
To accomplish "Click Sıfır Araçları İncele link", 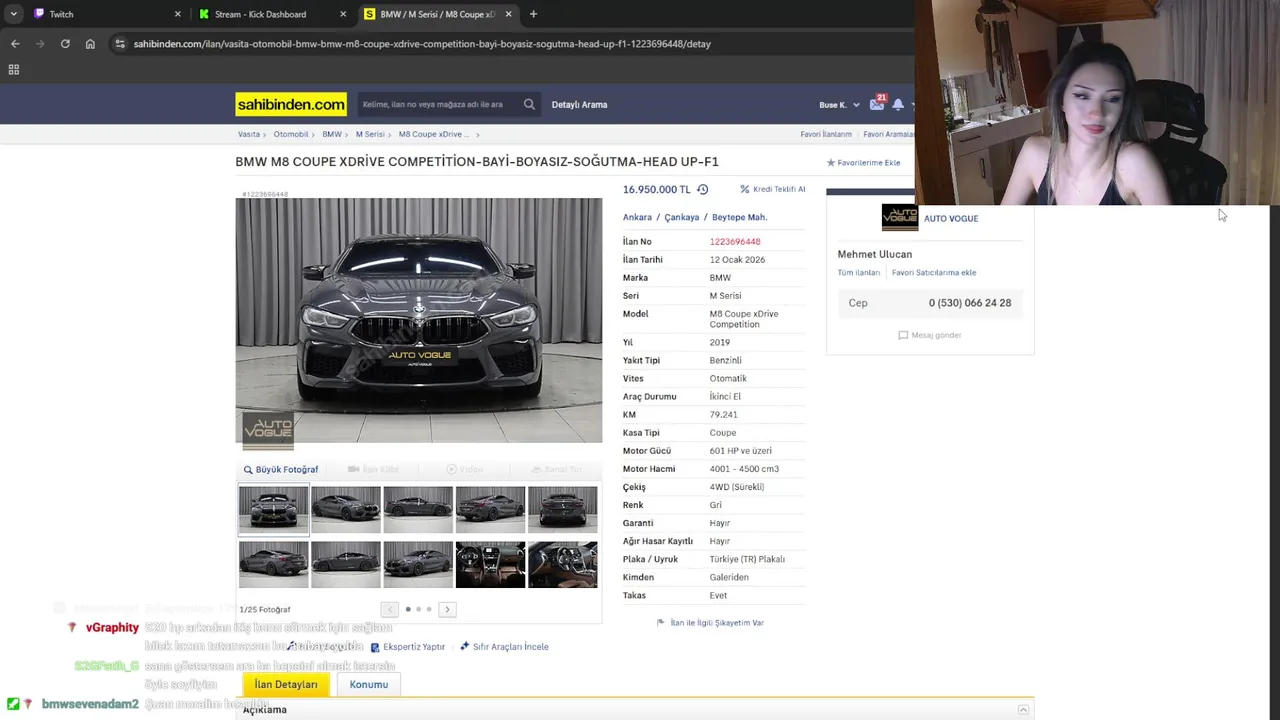I will (x=504, y=647).
